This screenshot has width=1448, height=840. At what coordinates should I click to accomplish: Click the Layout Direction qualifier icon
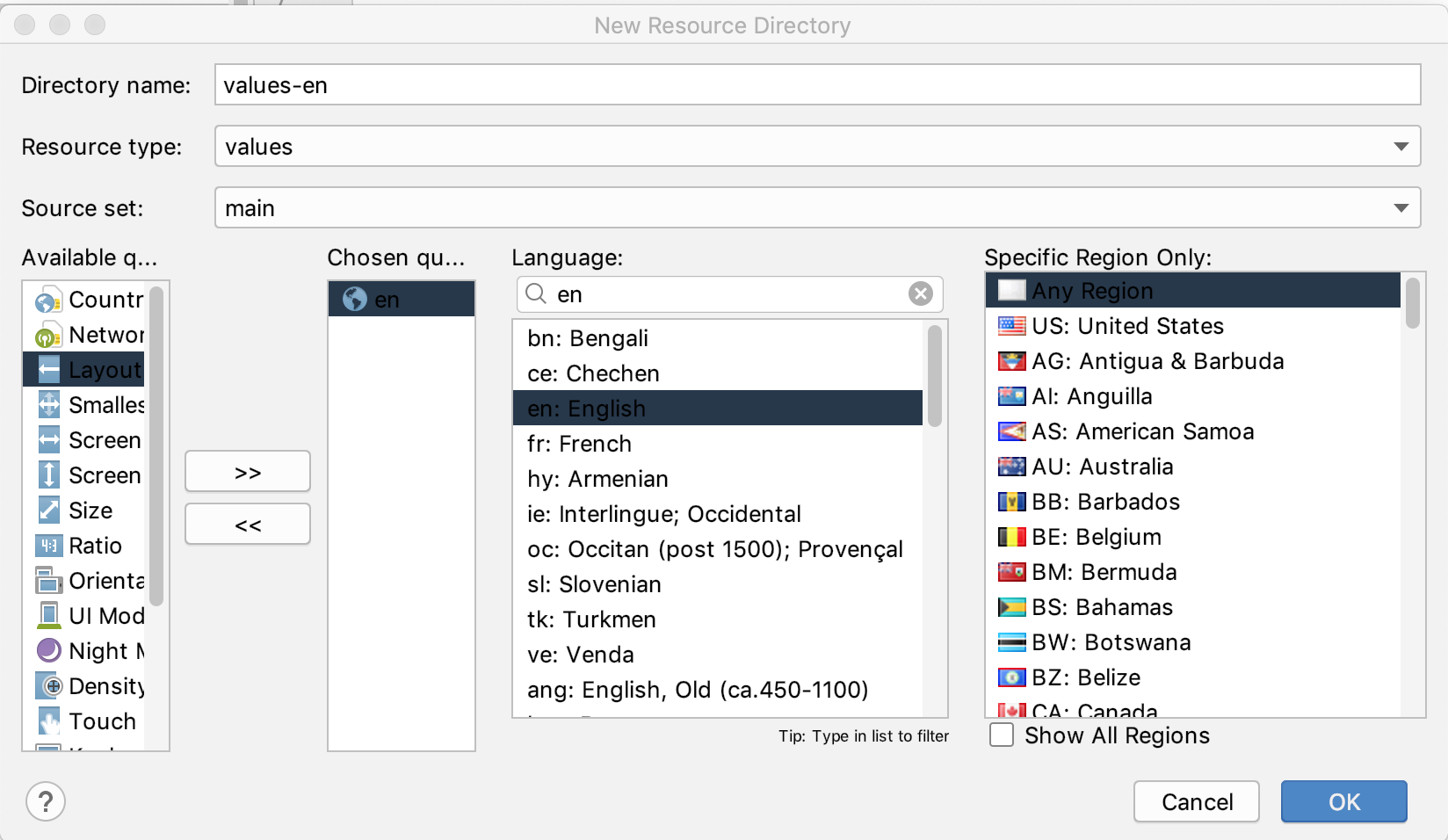pyautogui.click(x=49, y=370)
